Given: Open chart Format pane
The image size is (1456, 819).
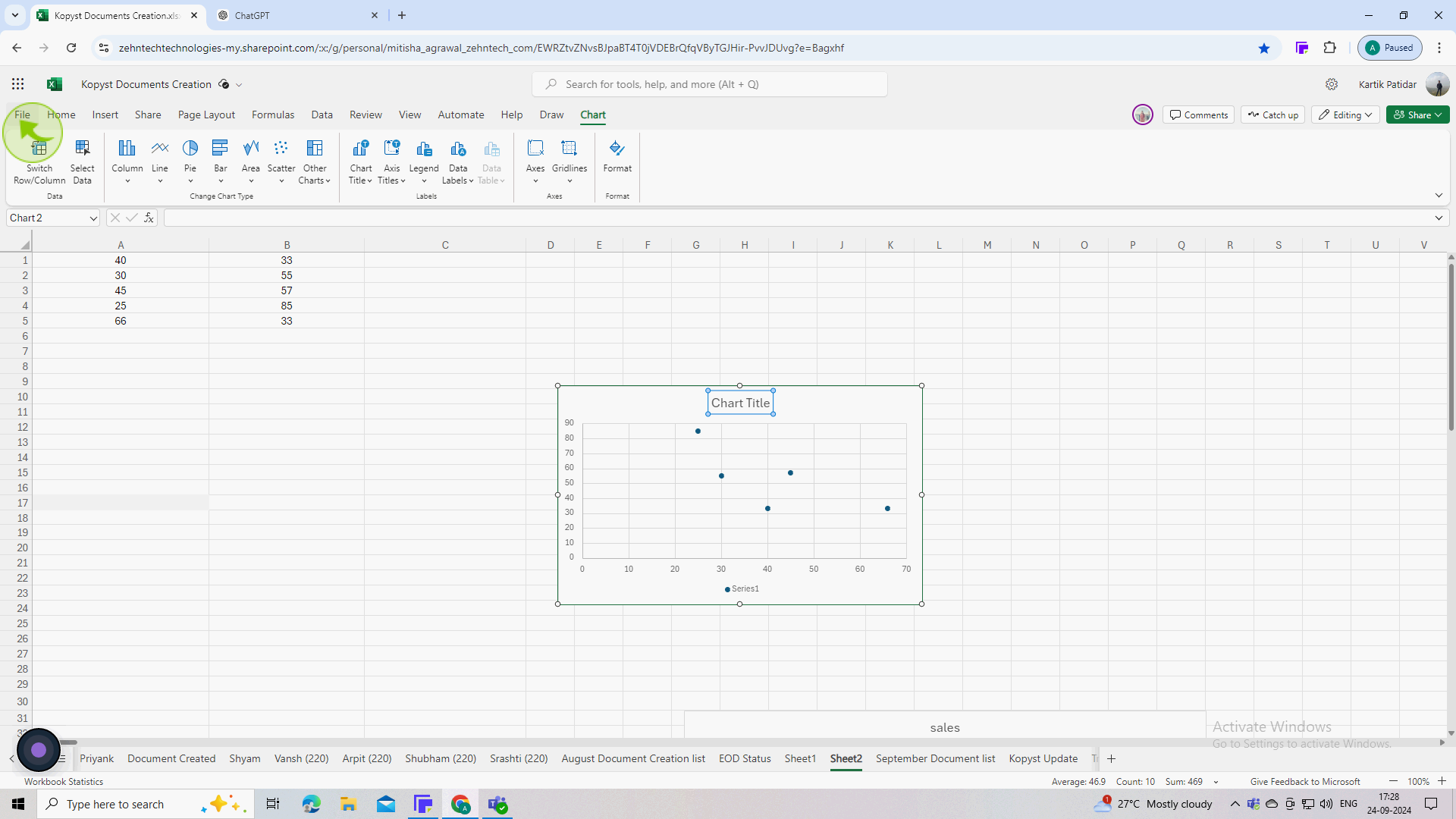Looking at the screenshot, I should click(x=617, y=156).
